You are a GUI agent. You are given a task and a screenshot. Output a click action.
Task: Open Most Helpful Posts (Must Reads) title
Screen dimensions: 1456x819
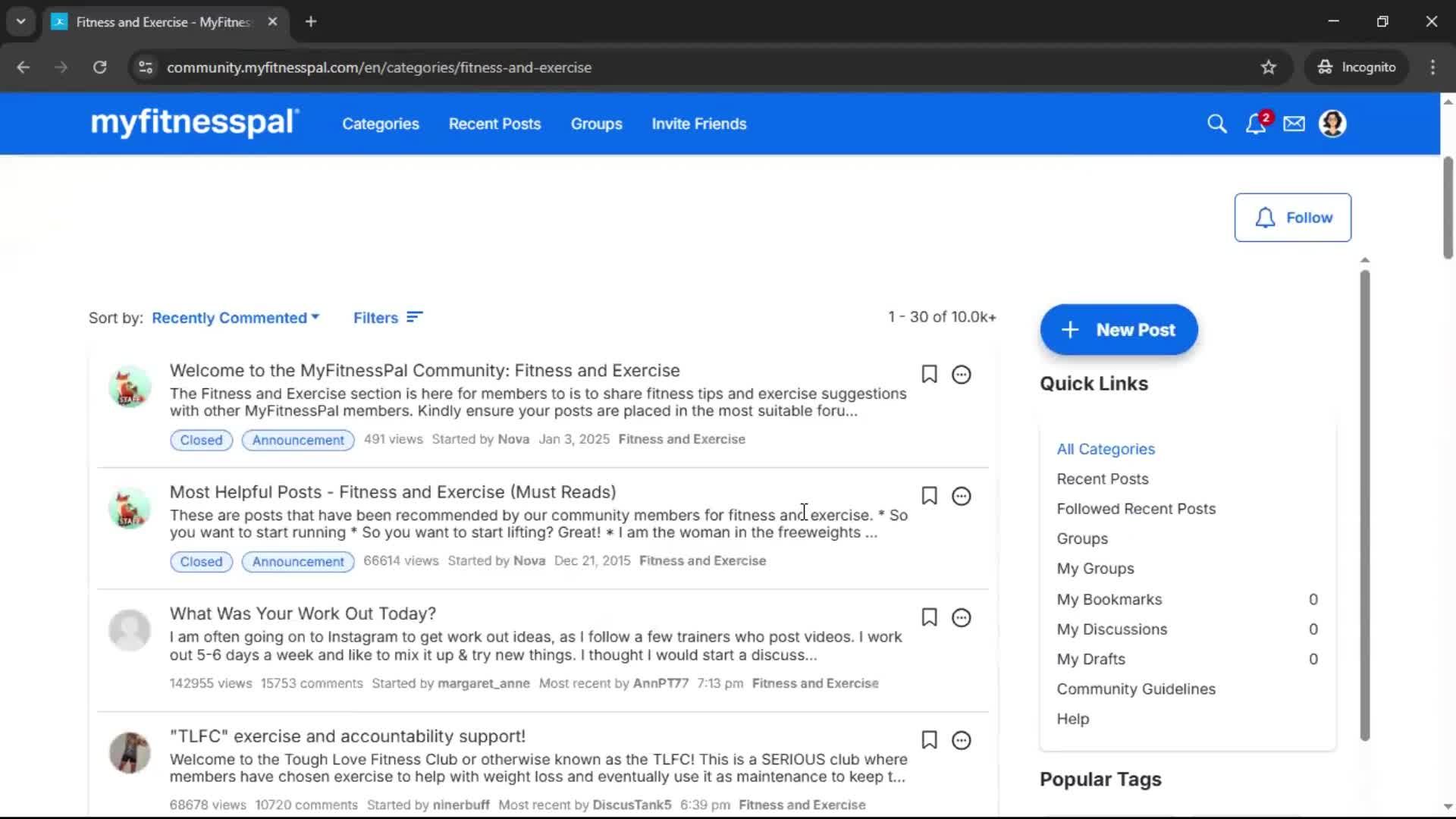pyautogui.click(x=393, y=492)
